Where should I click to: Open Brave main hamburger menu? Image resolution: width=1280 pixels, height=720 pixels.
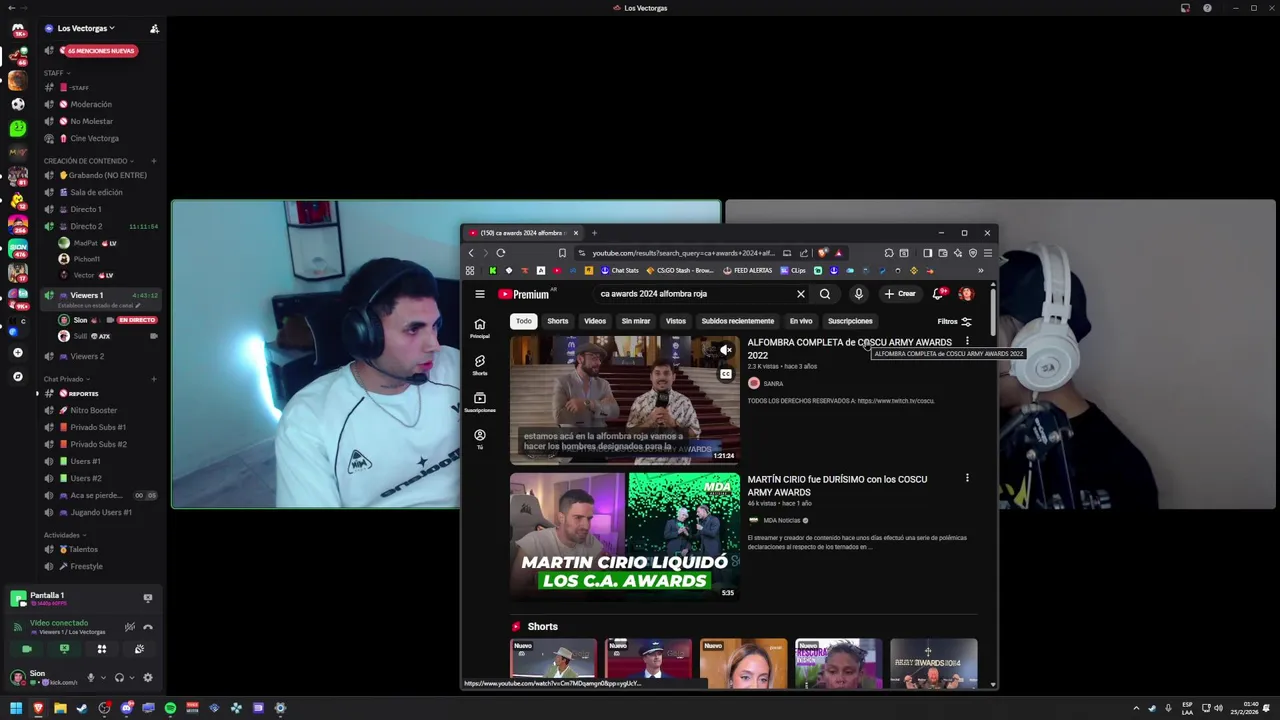pyautogui.click(x=988, y=253)
